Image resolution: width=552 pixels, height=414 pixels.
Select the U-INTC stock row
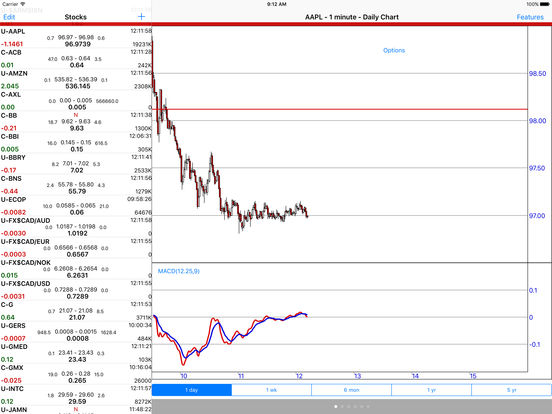click(x=76, y=395)
